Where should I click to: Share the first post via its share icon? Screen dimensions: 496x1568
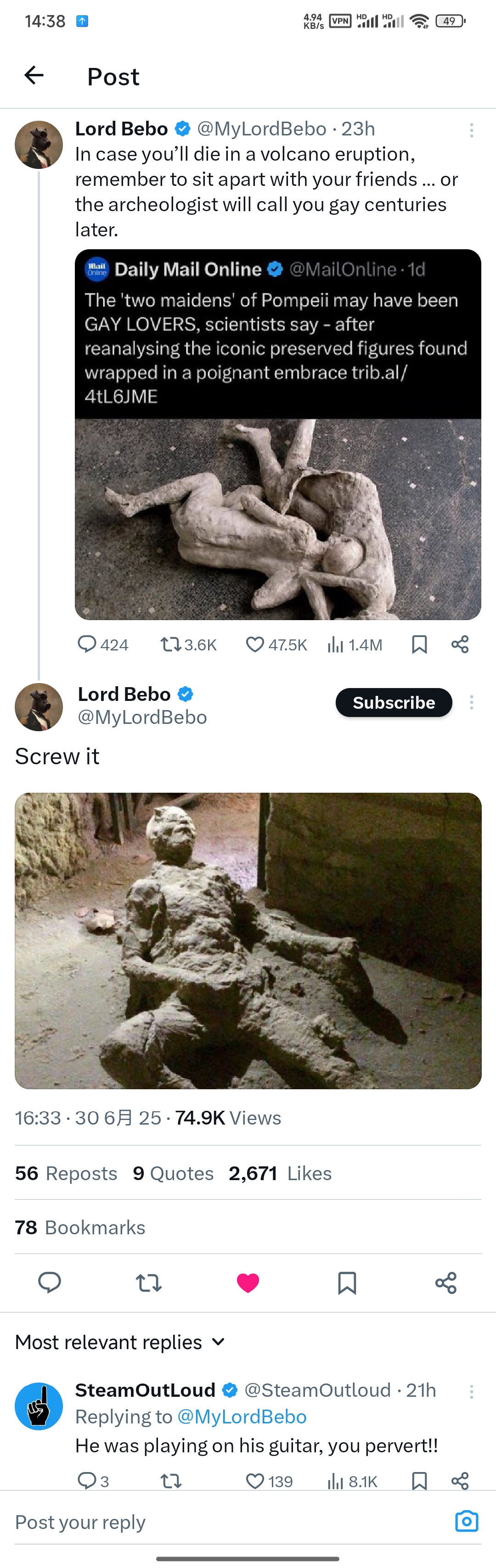pos(460,644)
